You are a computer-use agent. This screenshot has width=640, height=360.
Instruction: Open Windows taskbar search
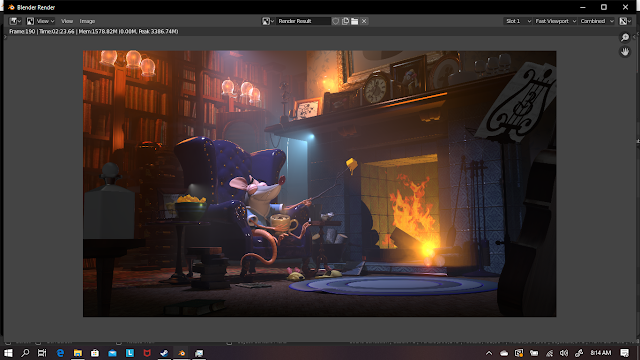click(x=25, y=353)
